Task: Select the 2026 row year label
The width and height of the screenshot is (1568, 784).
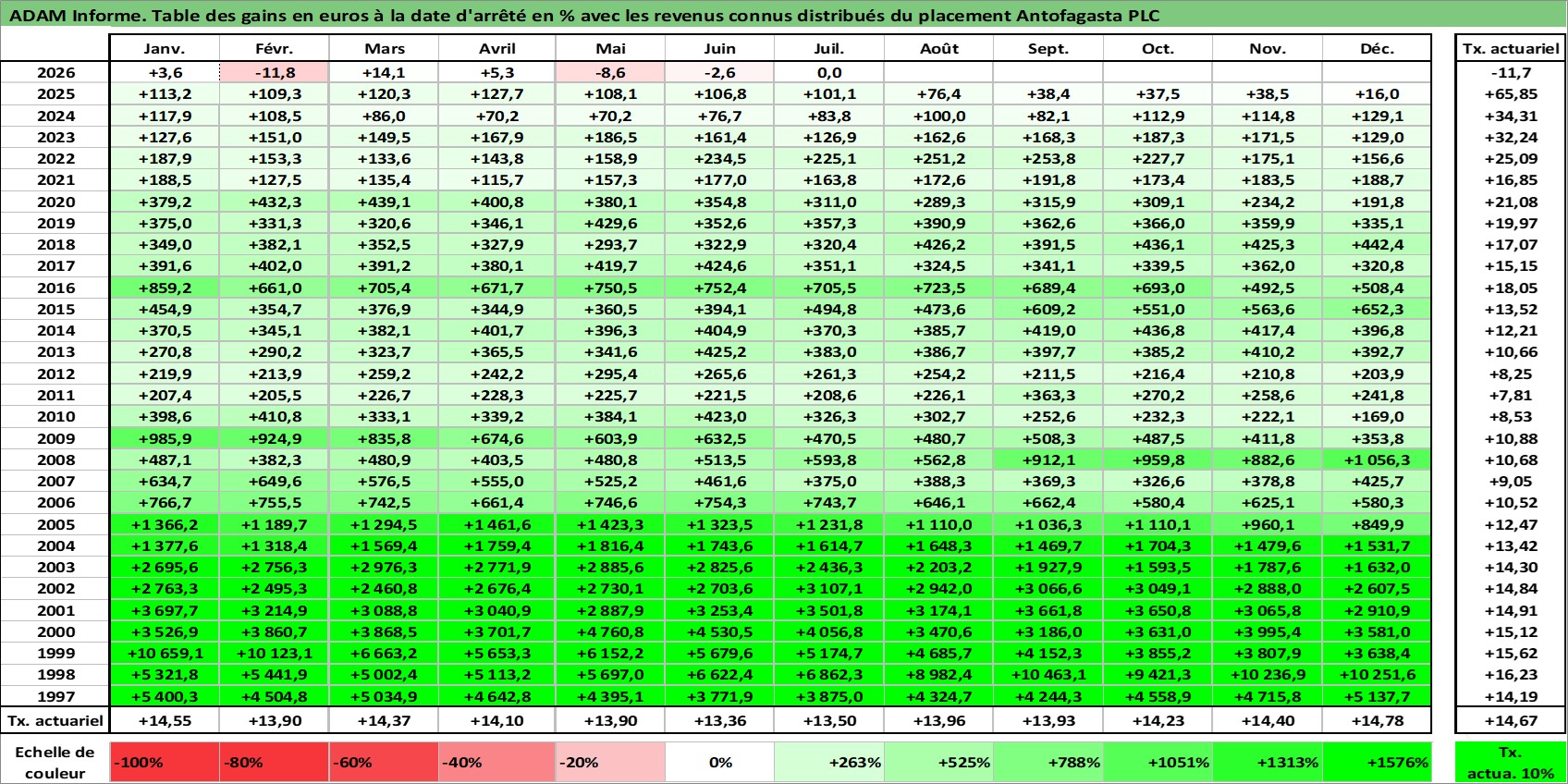Action: coord(55,73)
